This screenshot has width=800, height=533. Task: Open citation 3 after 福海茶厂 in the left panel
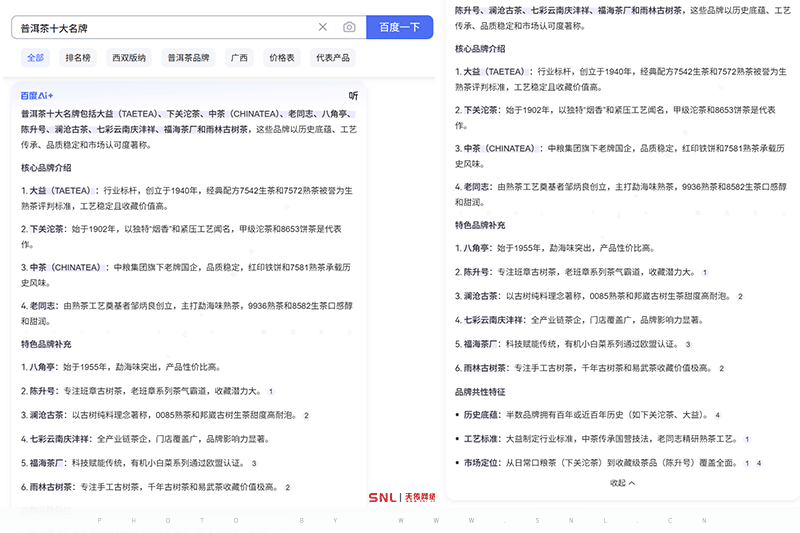pos(254,463)
